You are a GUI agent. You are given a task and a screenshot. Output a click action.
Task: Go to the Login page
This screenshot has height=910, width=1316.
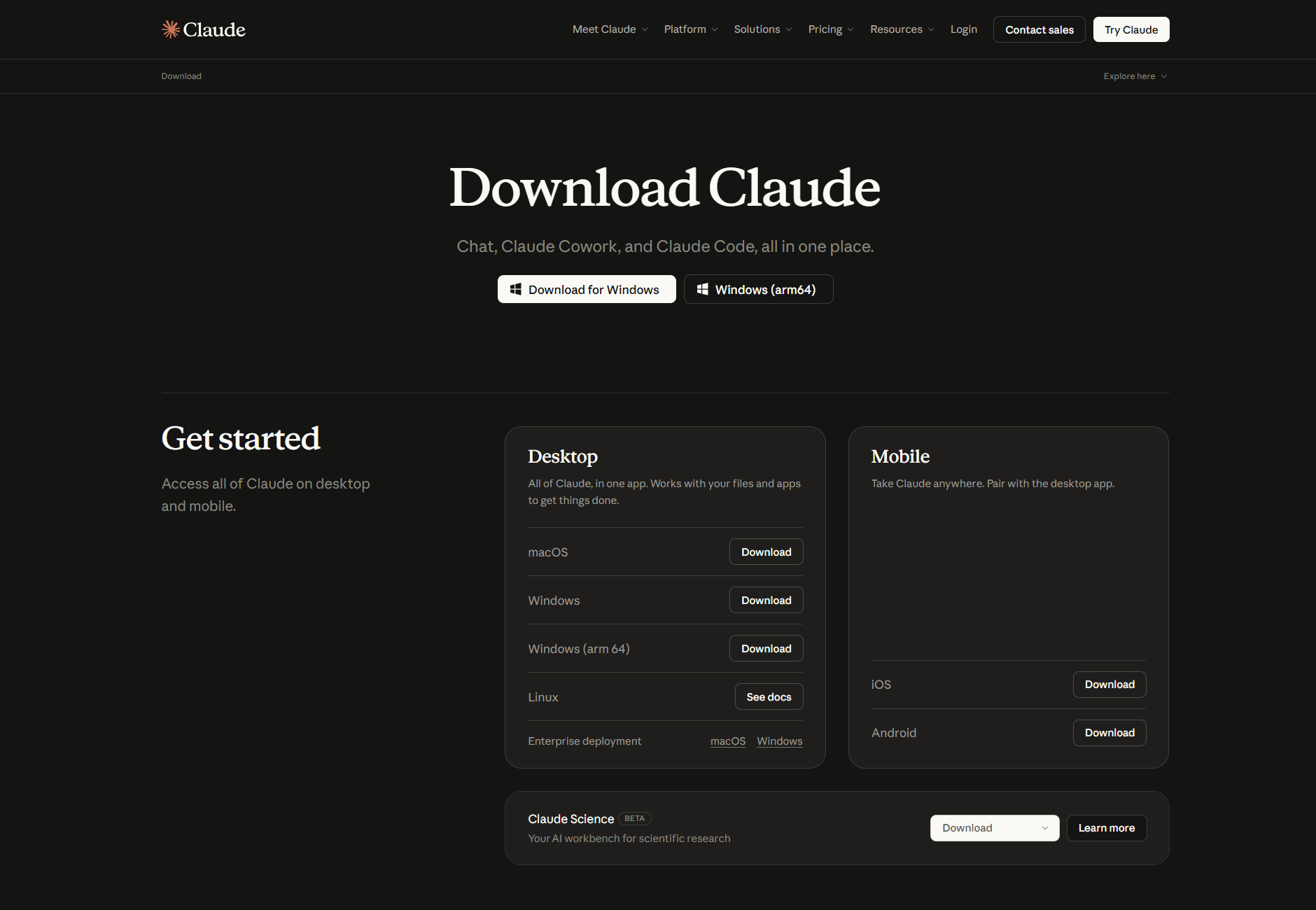click(963, 29)
